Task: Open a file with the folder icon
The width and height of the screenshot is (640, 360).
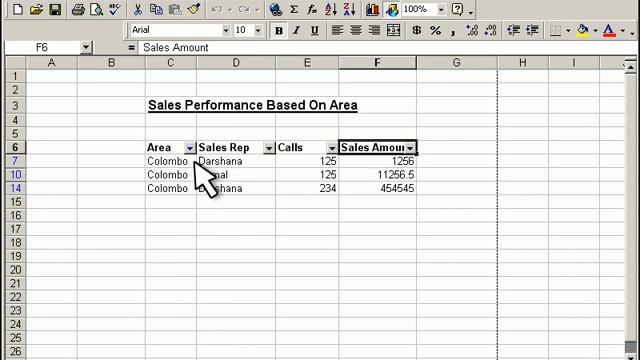Action: click(x=36, y=9)
